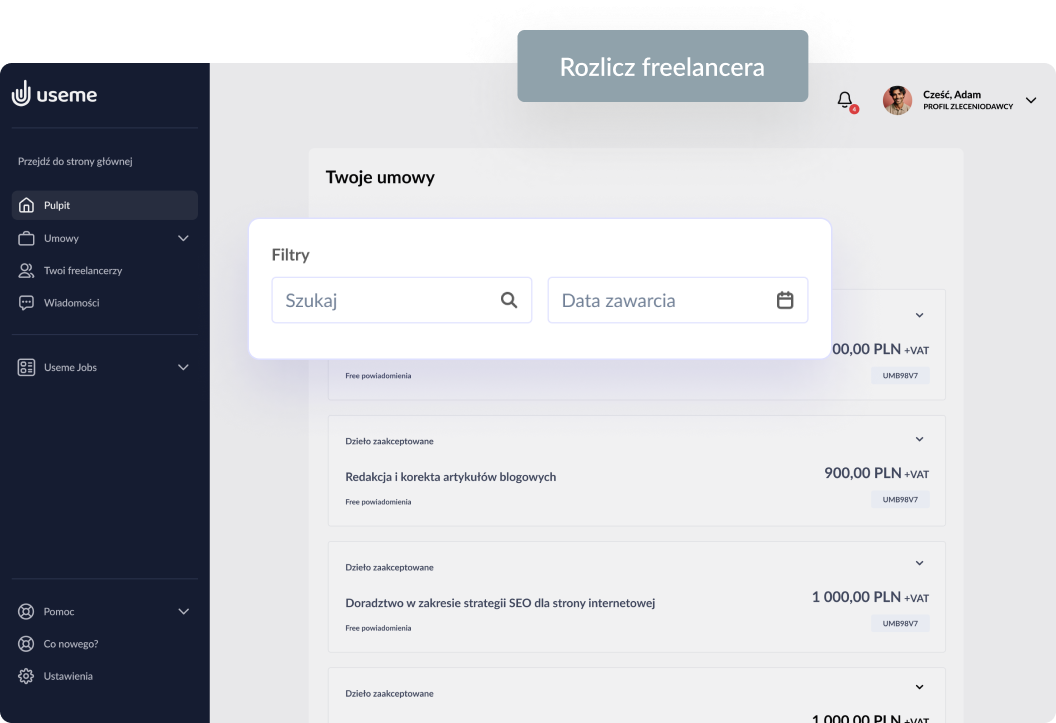
Task: Click the Umowy briefcase icon
Action: point(26,238)
